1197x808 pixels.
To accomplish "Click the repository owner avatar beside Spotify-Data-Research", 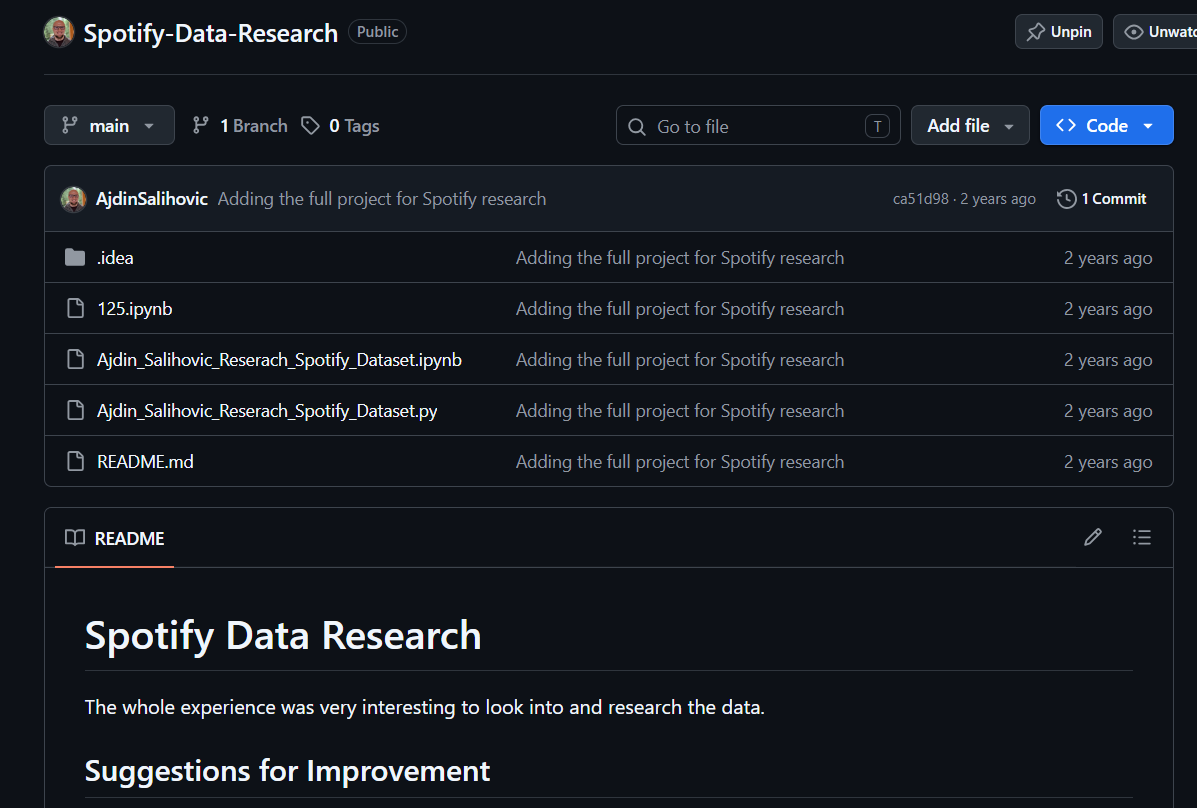I will click(x=59, y=32).
